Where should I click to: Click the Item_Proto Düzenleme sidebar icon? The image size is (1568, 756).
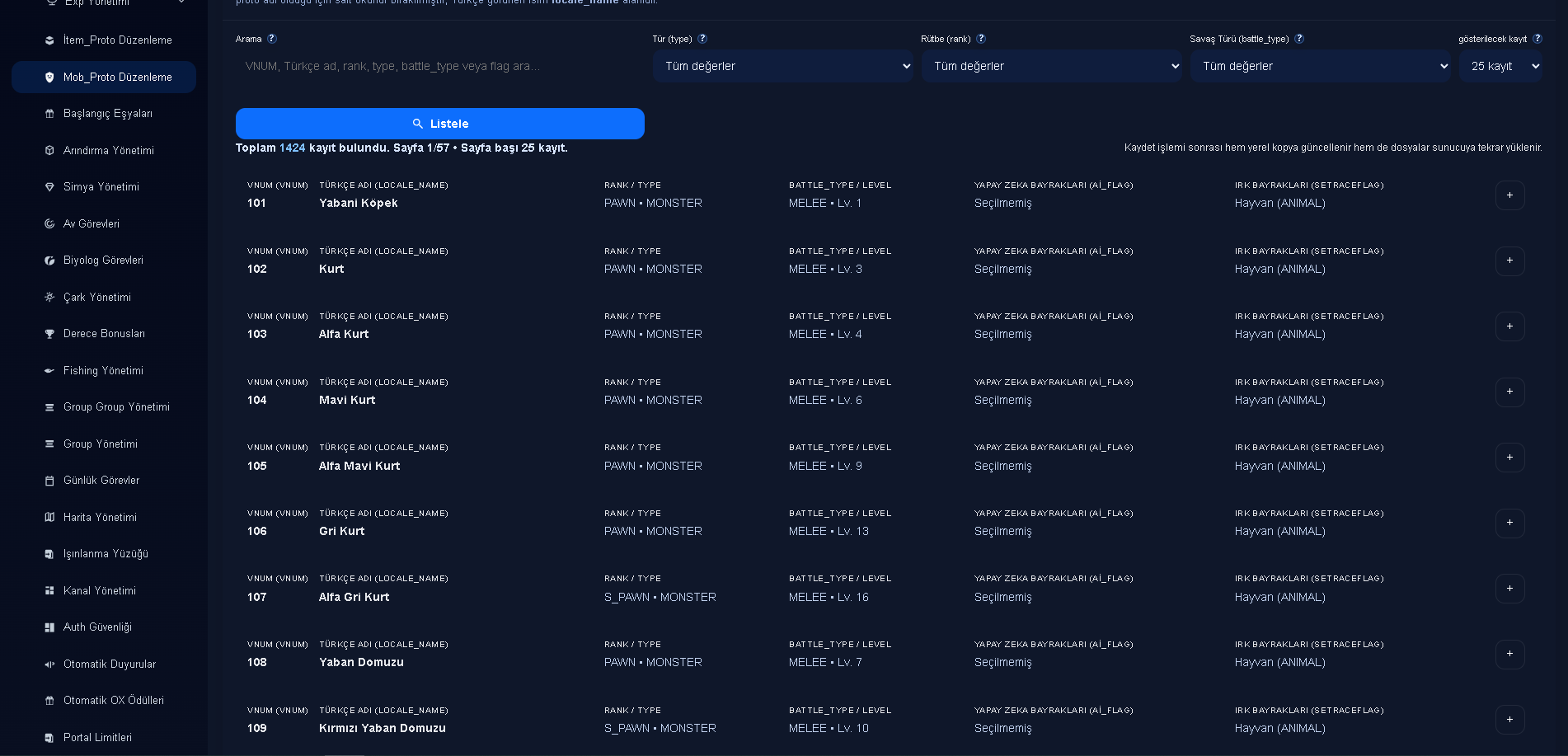point(49,40)
